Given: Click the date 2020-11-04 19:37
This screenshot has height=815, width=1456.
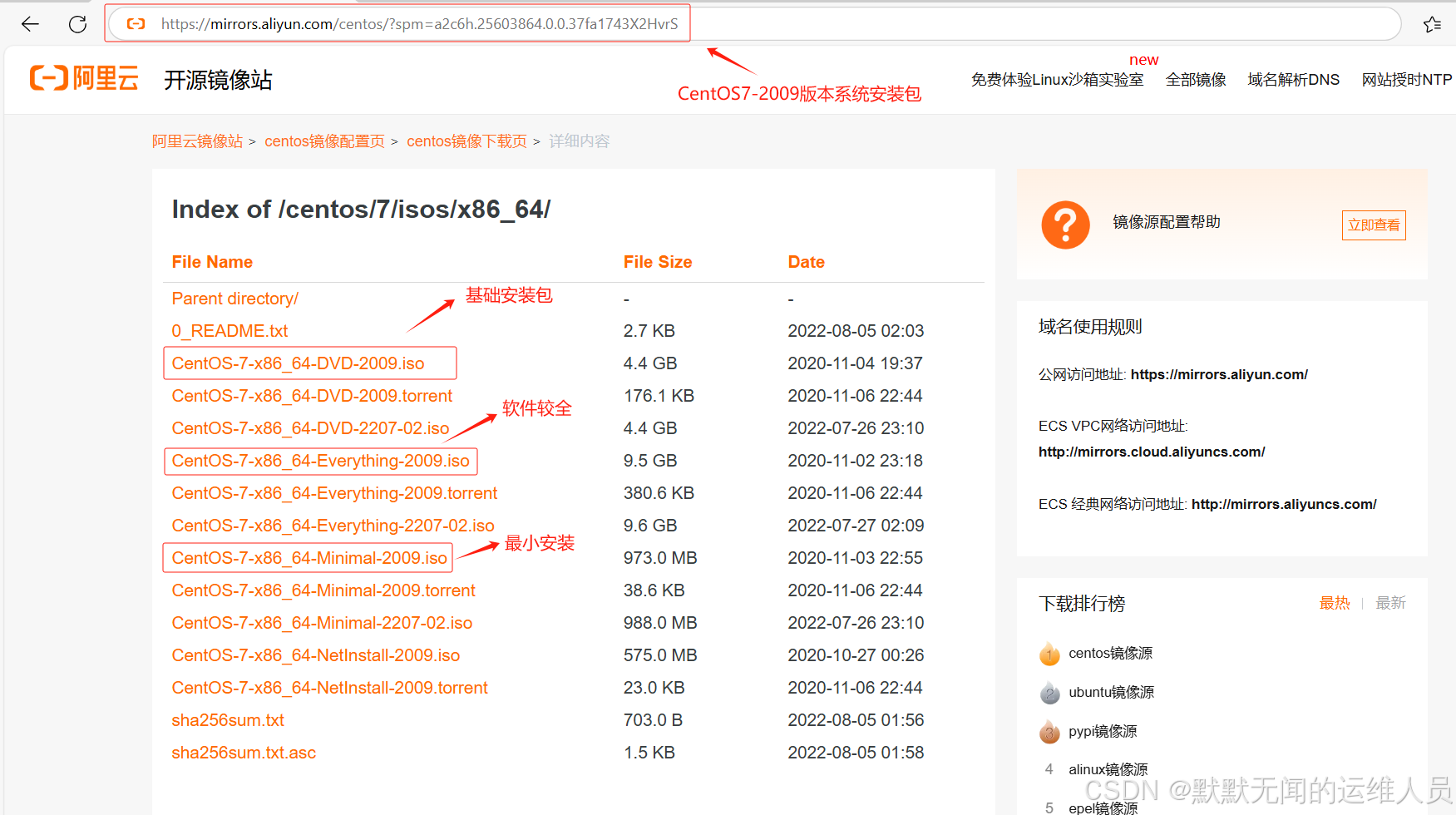Looking at the screenshot, I should (855, 363).
